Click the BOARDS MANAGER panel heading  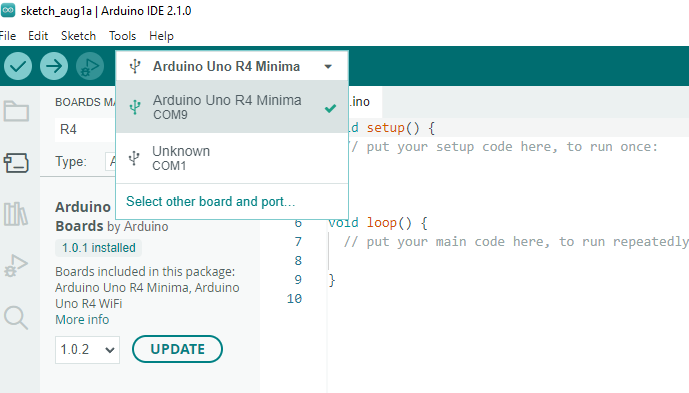[85, 102]
